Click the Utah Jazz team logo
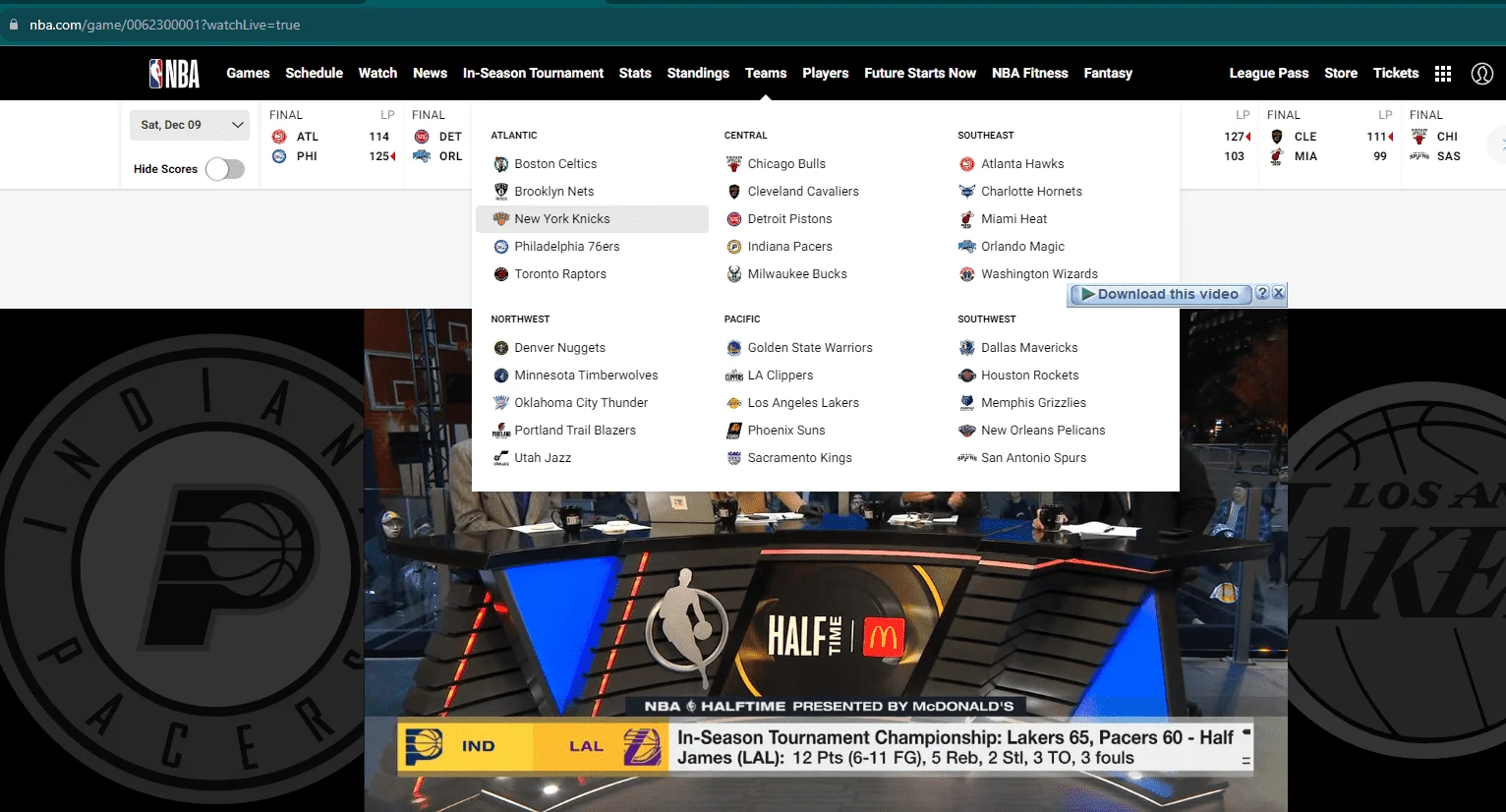The width and height of the screenshot is (1506, 812). tap(501, 458)
